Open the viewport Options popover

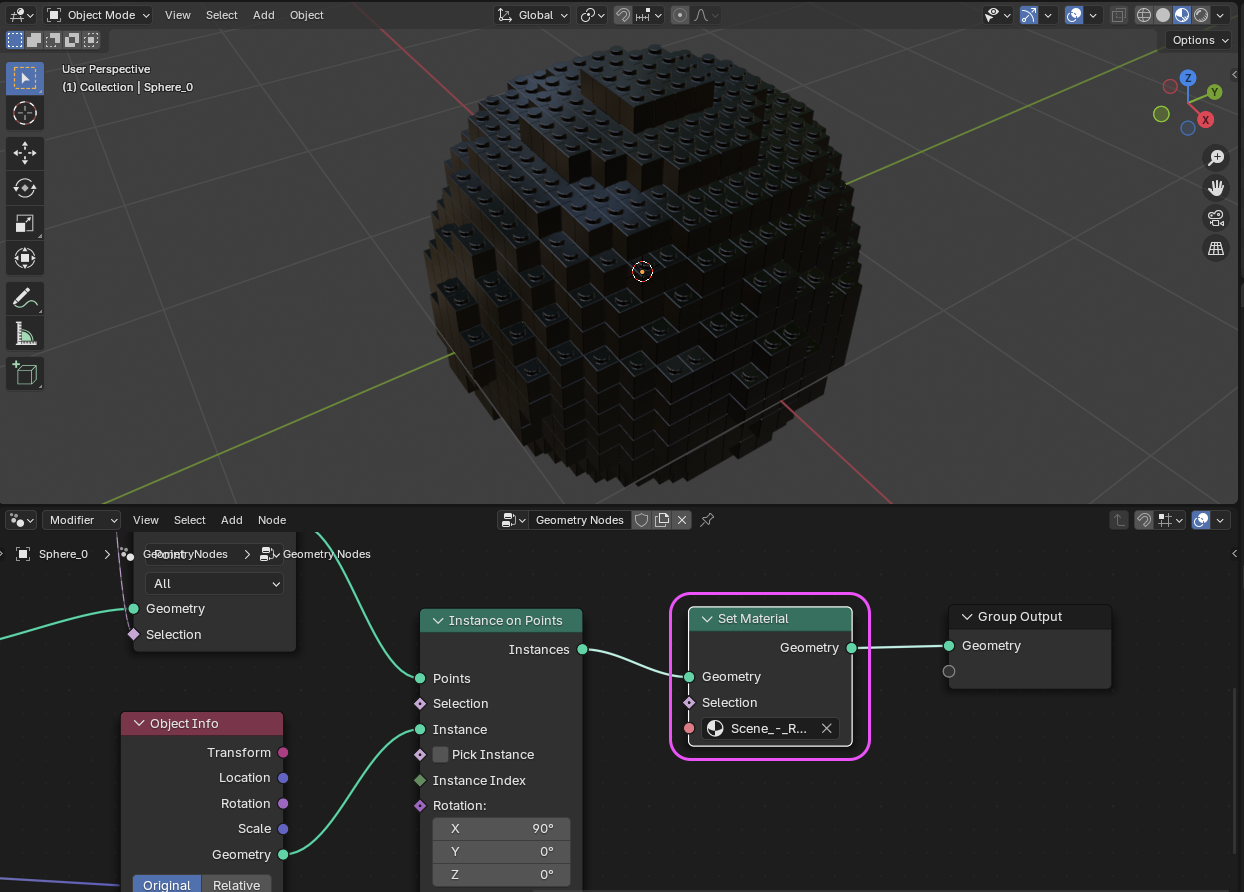click(1199, 40)
